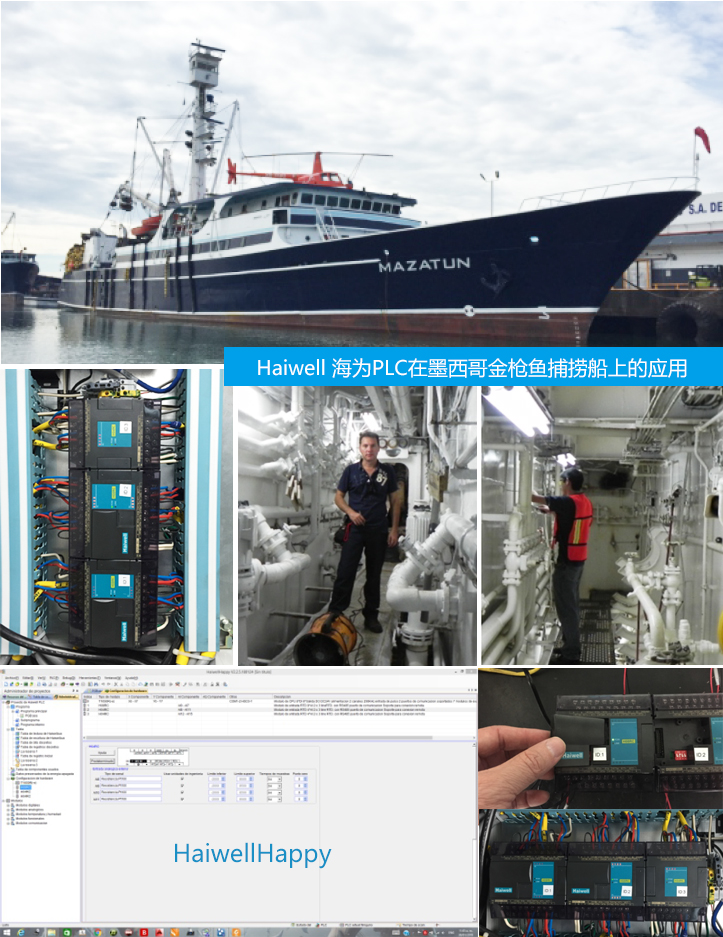Open Tiempos de muestreo dropdown for AI8
This screenshot has width=723, height=937.
tap(274, 779)
